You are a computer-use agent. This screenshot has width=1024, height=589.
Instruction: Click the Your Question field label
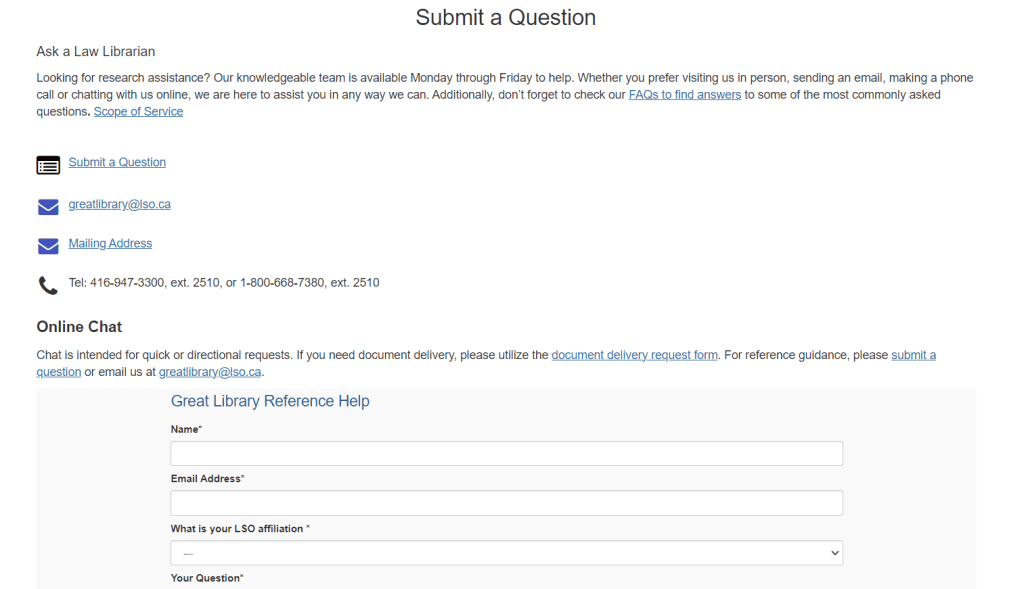point(207,578)
